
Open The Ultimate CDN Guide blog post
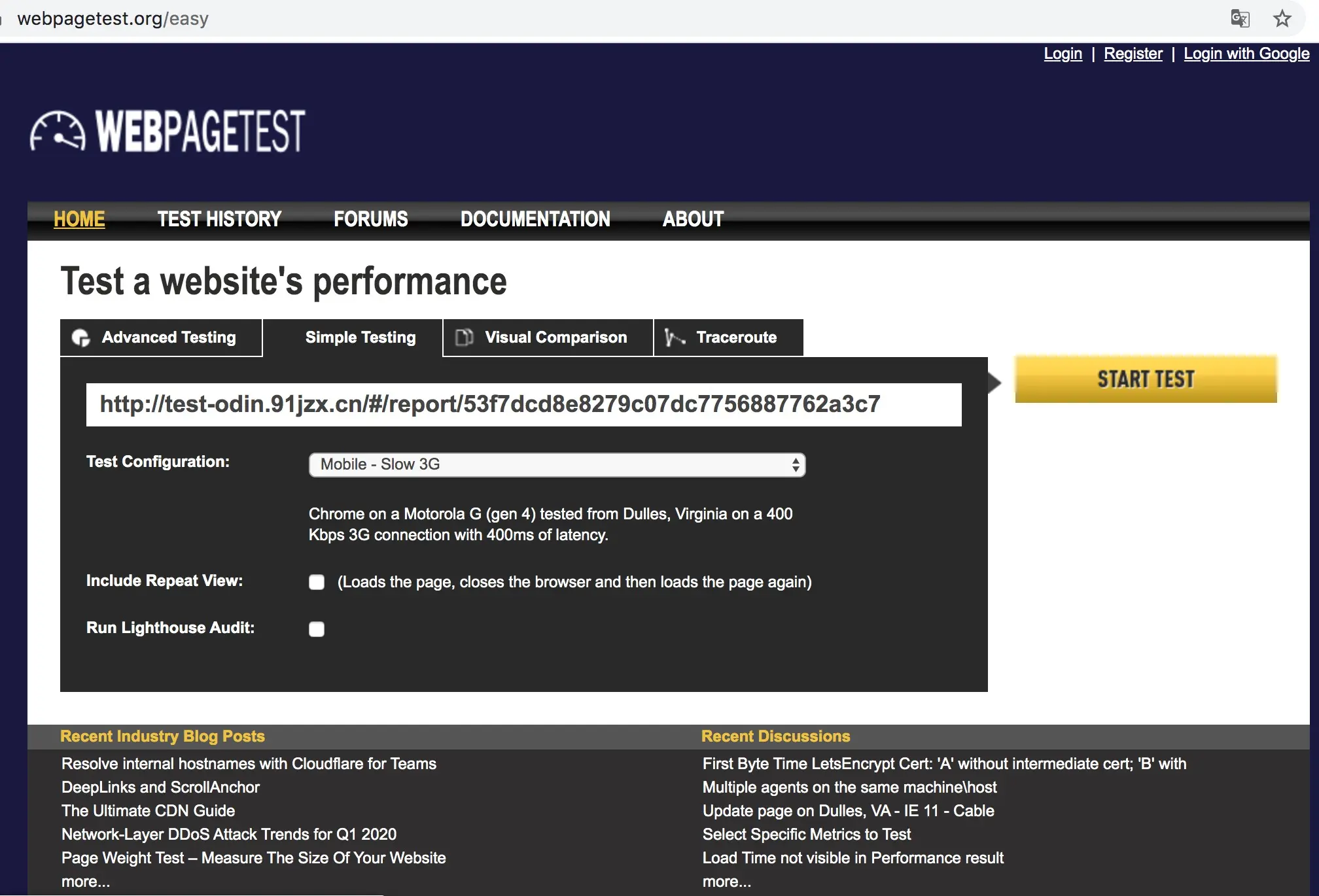pyautogui.click(x=148, y=811)
